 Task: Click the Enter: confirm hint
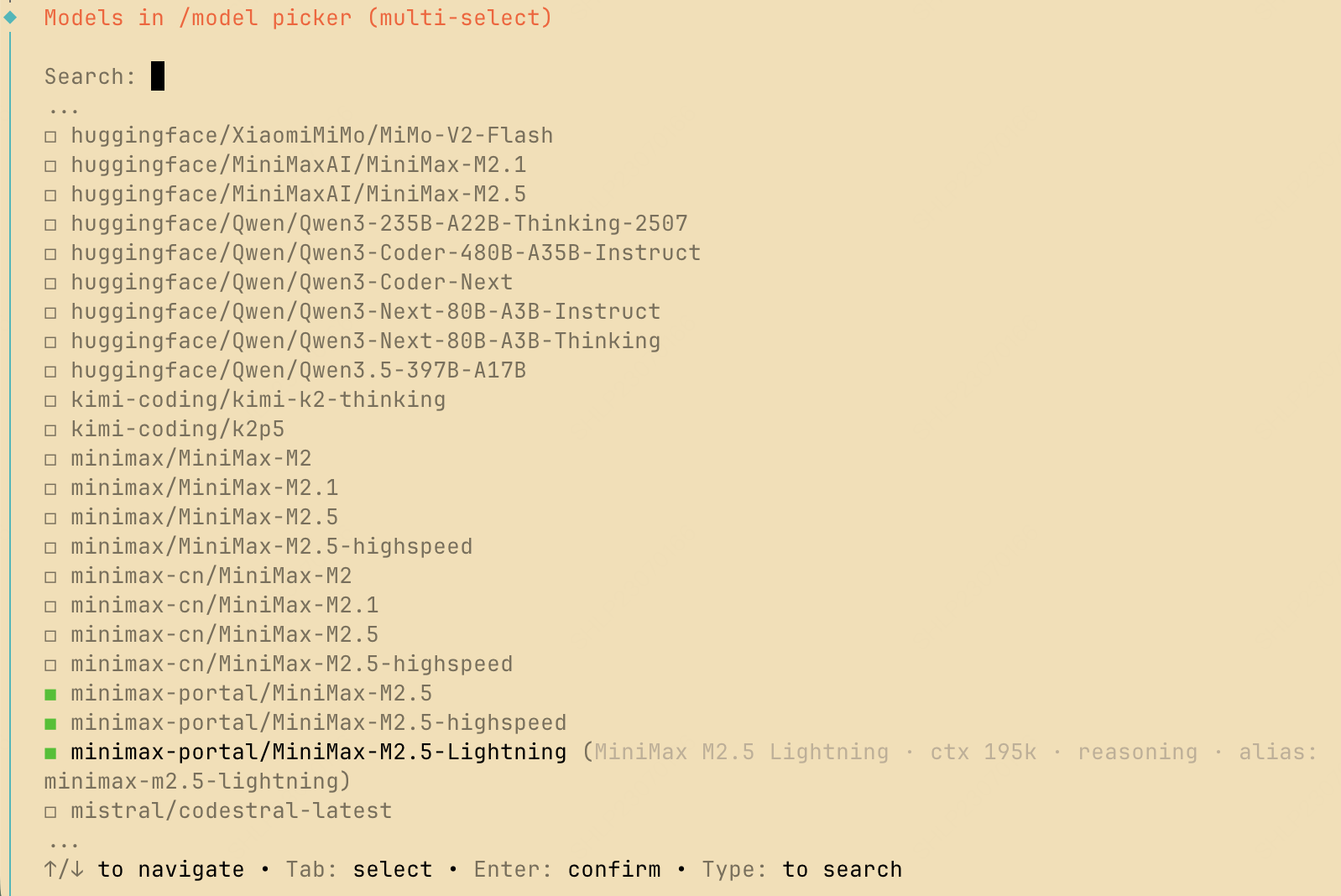click(567, 869)
